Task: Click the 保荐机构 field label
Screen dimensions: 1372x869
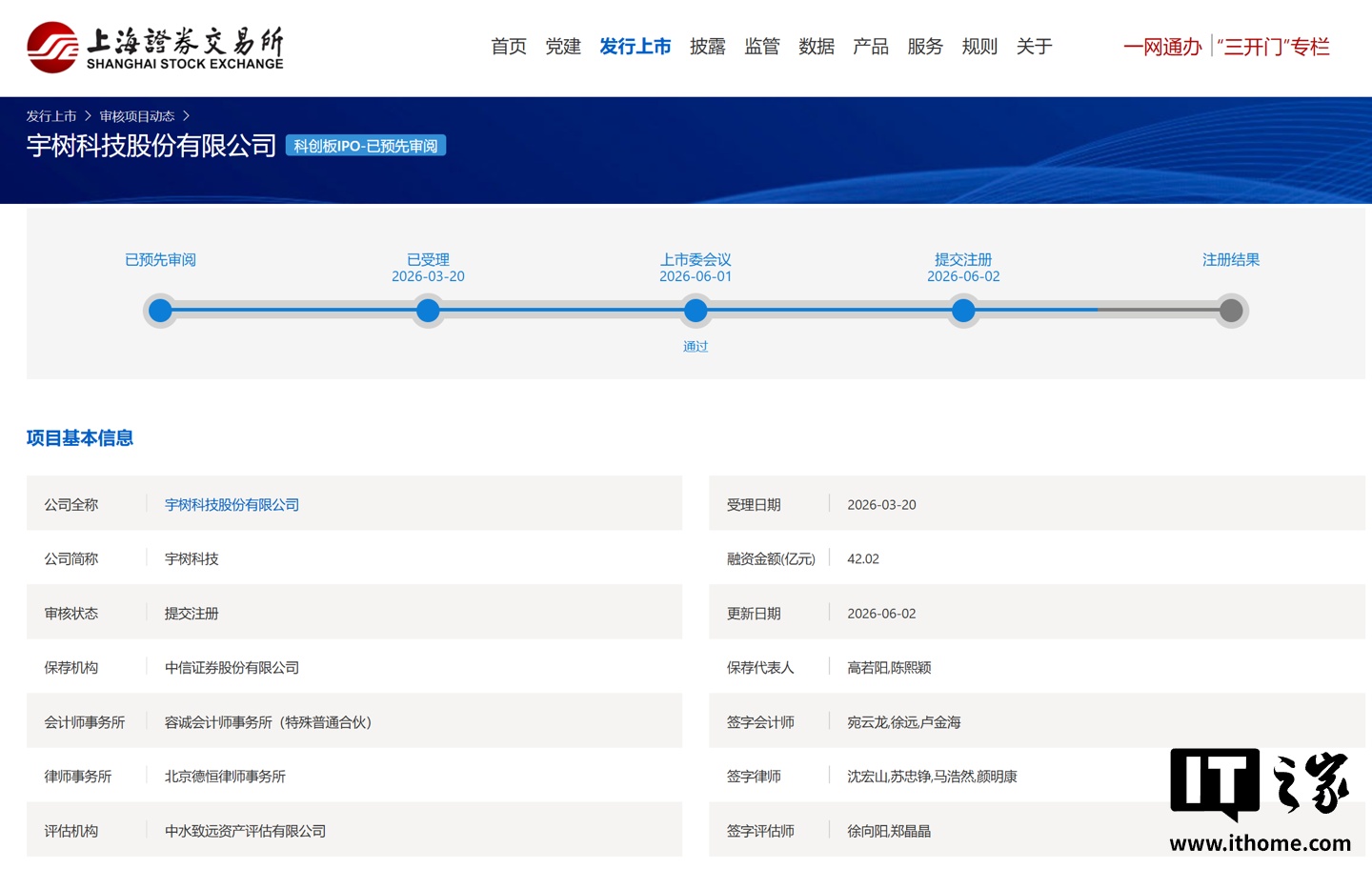Action: tap(71, 668)
